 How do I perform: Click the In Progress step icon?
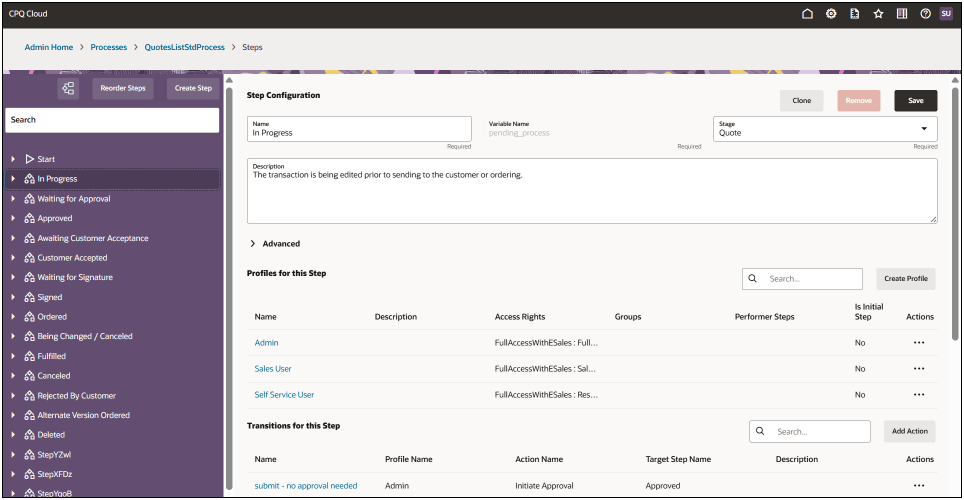pyautogui.click(x=30, y=179)
